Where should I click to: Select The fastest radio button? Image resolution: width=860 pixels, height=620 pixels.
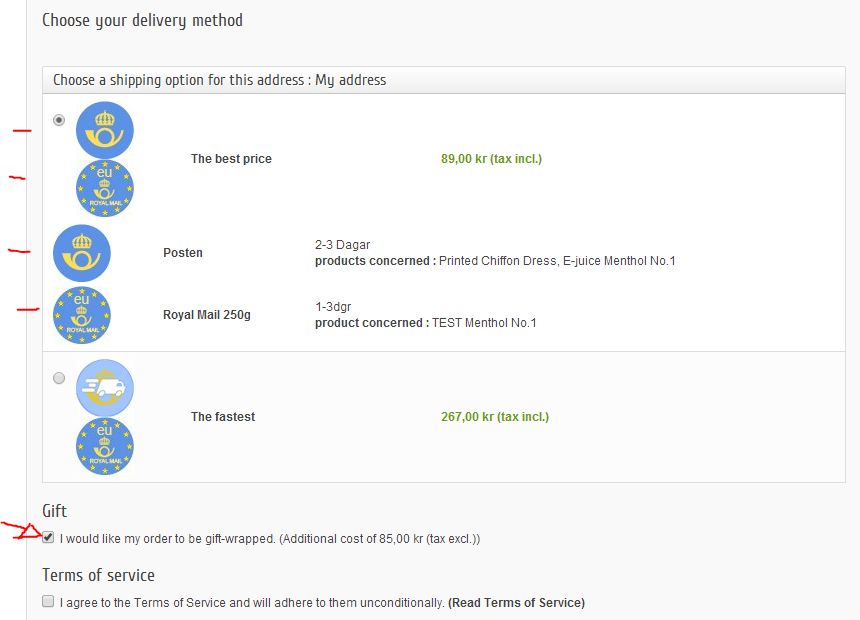59,378
